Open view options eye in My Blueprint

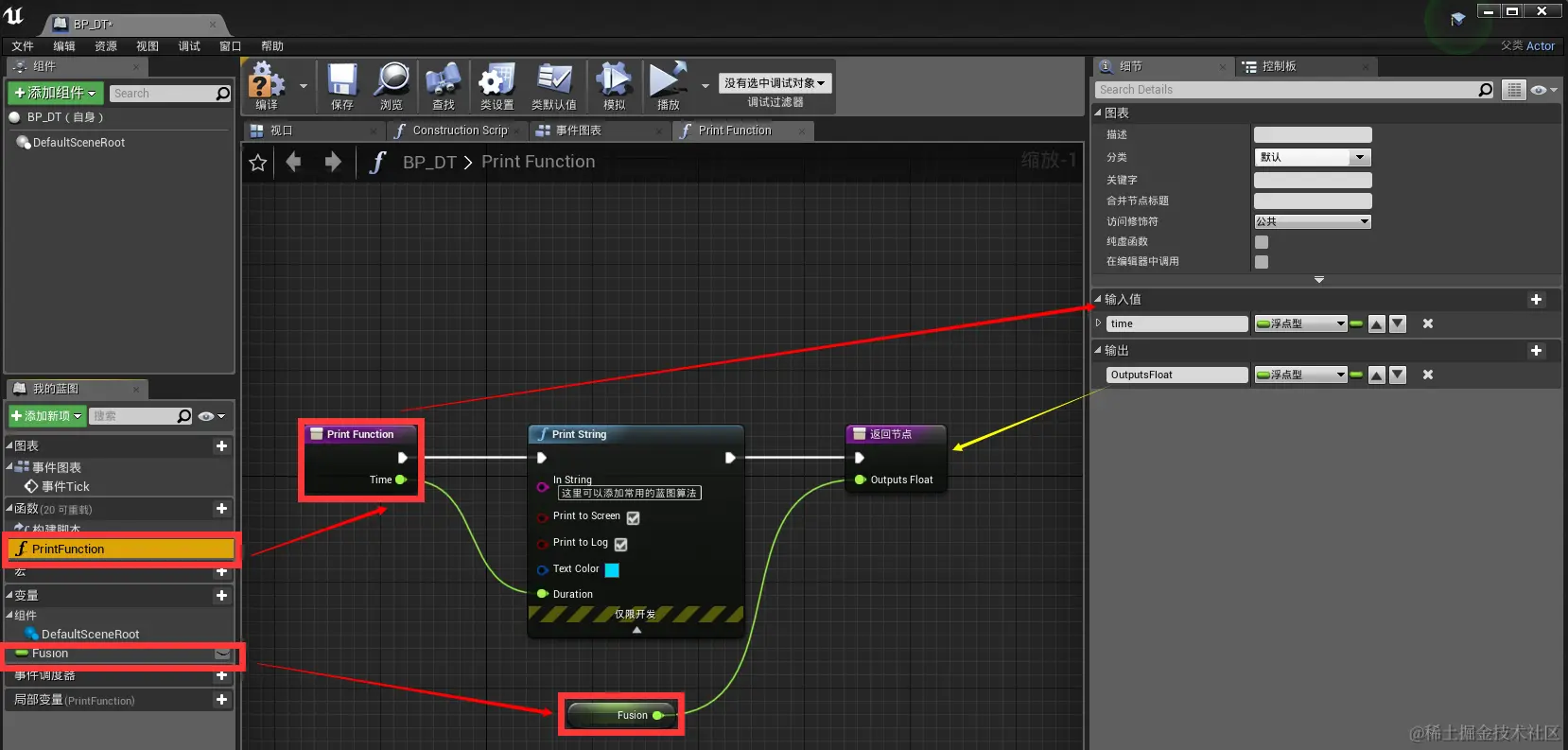click(x=211, y=416)
